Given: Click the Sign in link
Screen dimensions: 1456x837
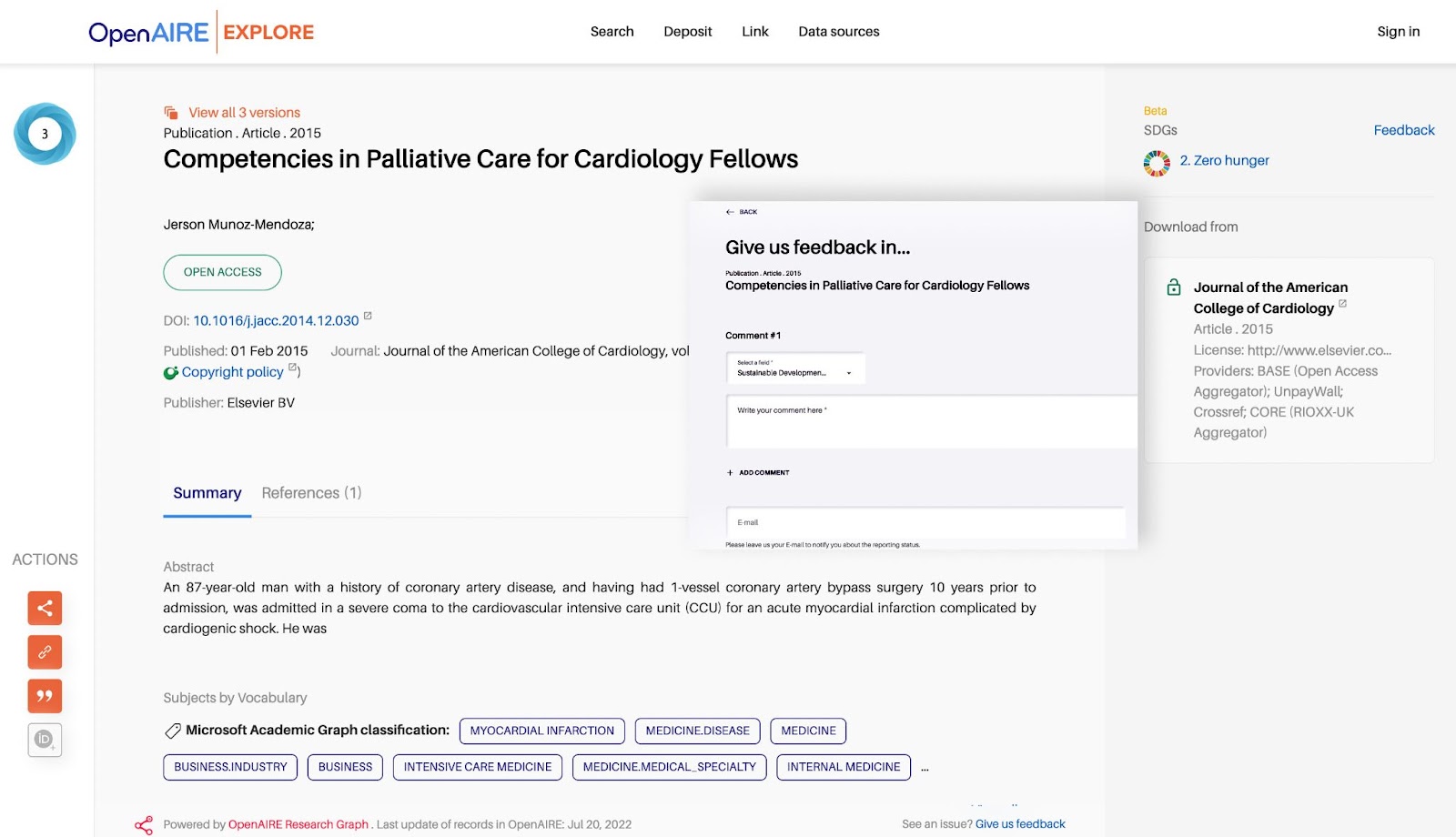Looking at the screenshot, I should [x=1398, y=32].
